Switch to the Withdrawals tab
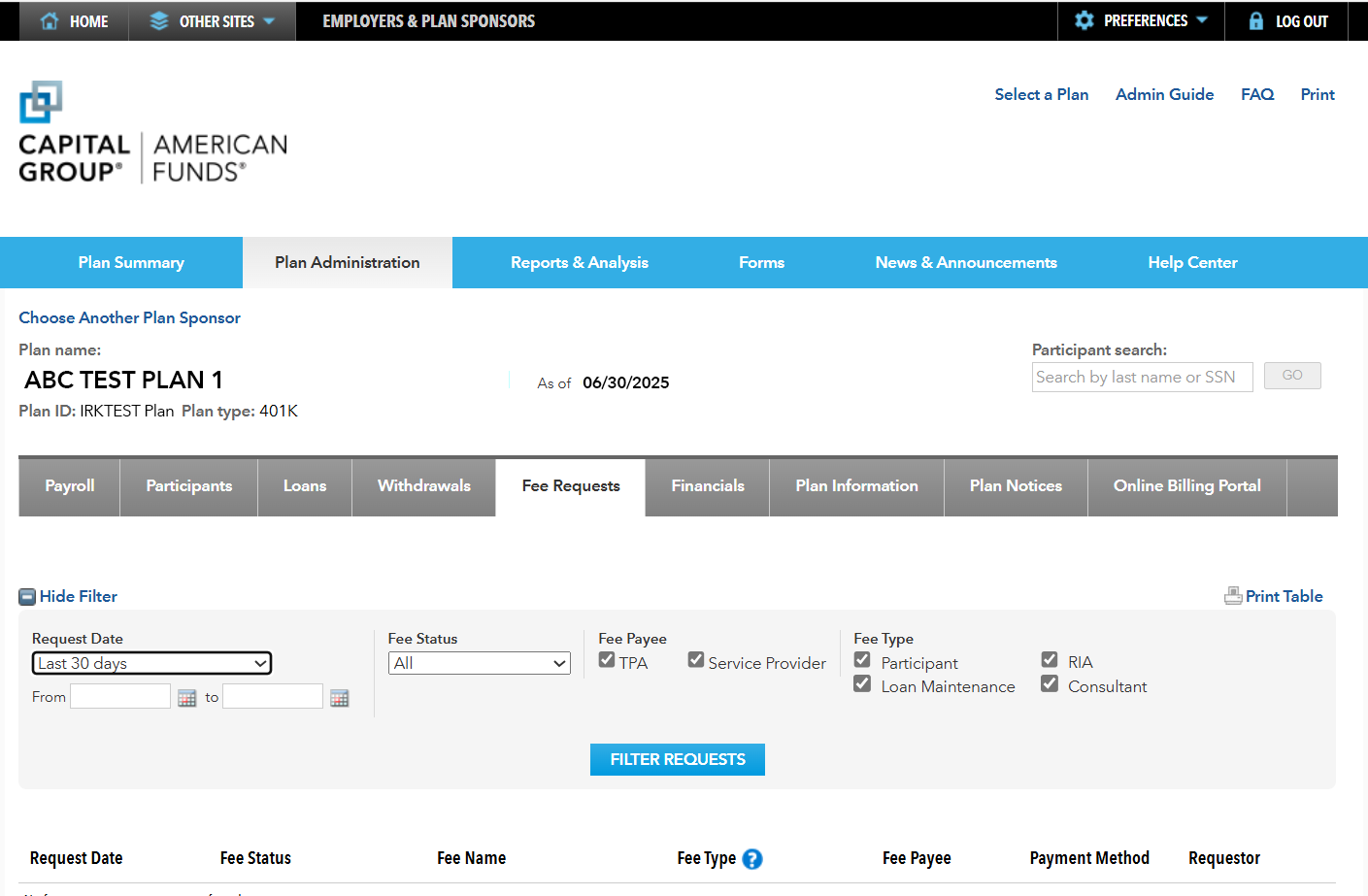1368x896 pixels. (423, 485)
